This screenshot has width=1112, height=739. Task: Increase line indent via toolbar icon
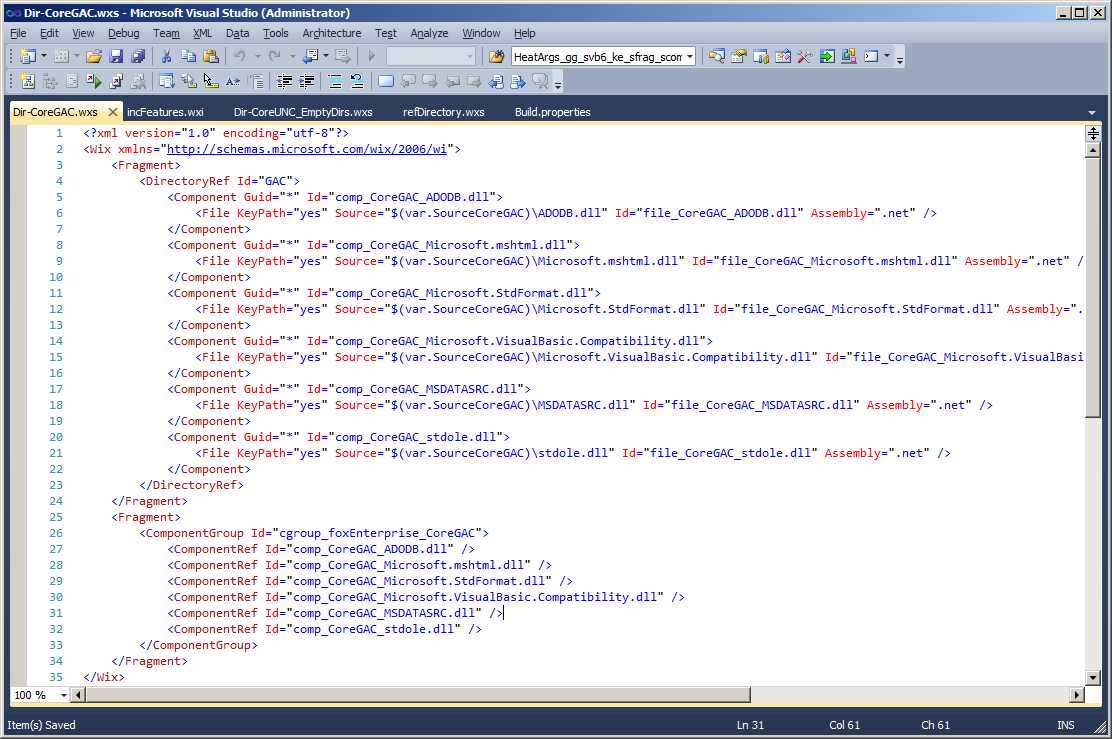point(306,82)
